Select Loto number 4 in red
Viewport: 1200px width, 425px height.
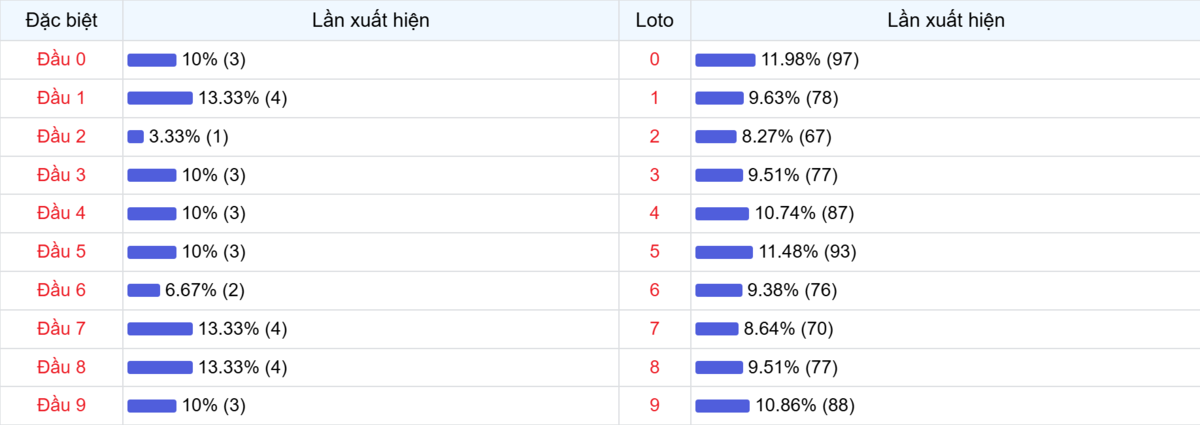click(654, 213)
